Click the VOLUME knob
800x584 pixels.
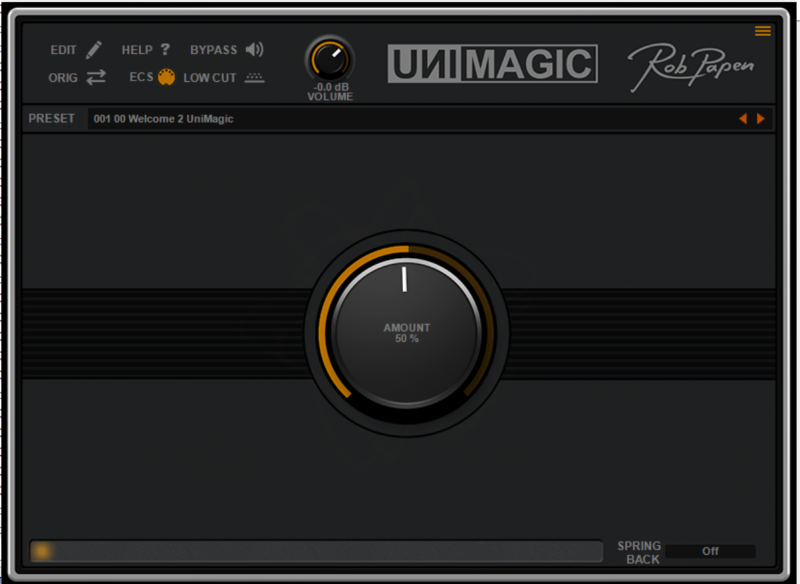330,60
